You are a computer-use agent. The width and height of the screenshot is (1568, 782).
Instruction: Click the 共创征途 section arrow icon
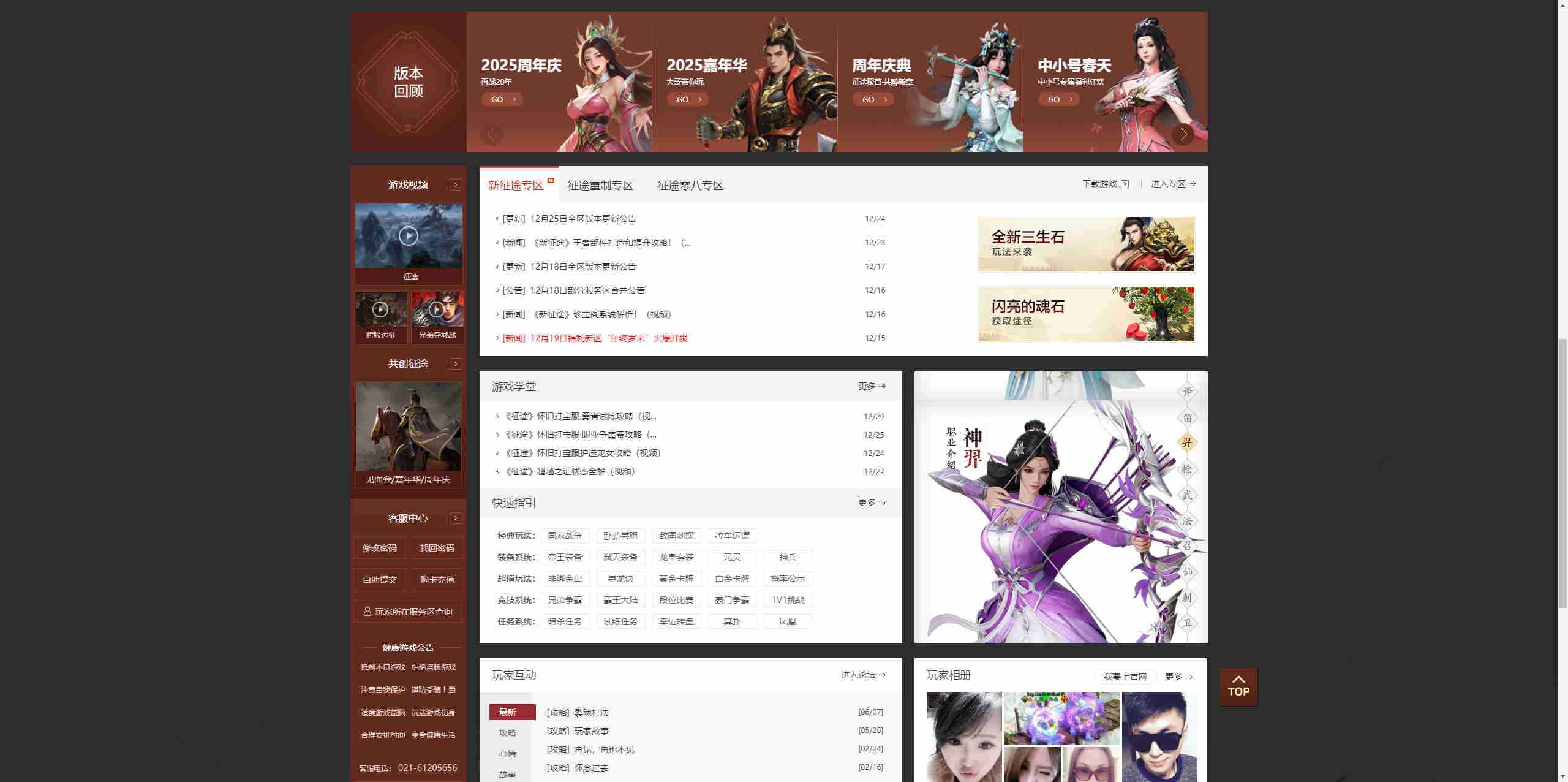point(455,364)
